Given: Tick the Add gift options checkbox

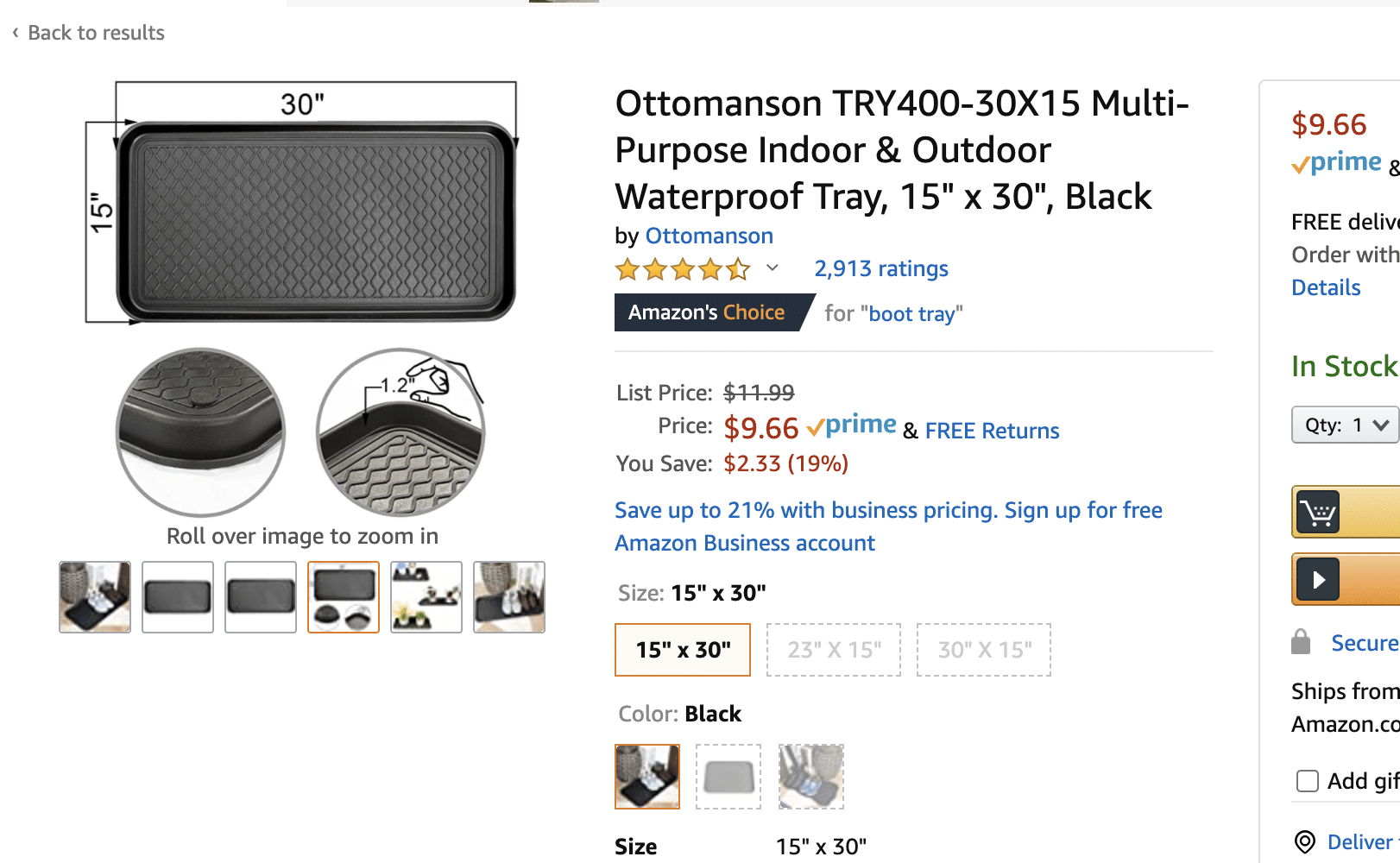Looking at the screenshot, I should click(1308, 781).
